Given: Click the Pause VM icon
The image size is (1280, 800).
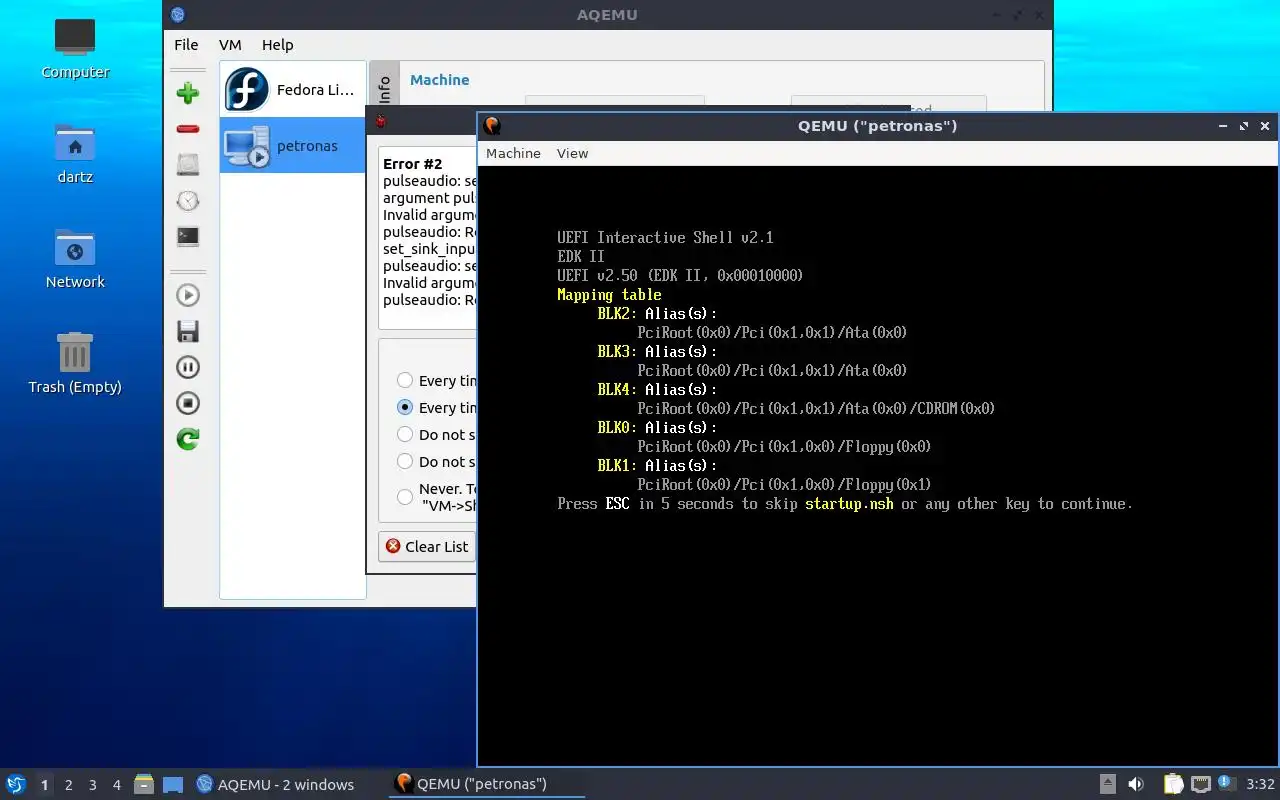Looking at the screenshot, I should click(x=188, y=367).
